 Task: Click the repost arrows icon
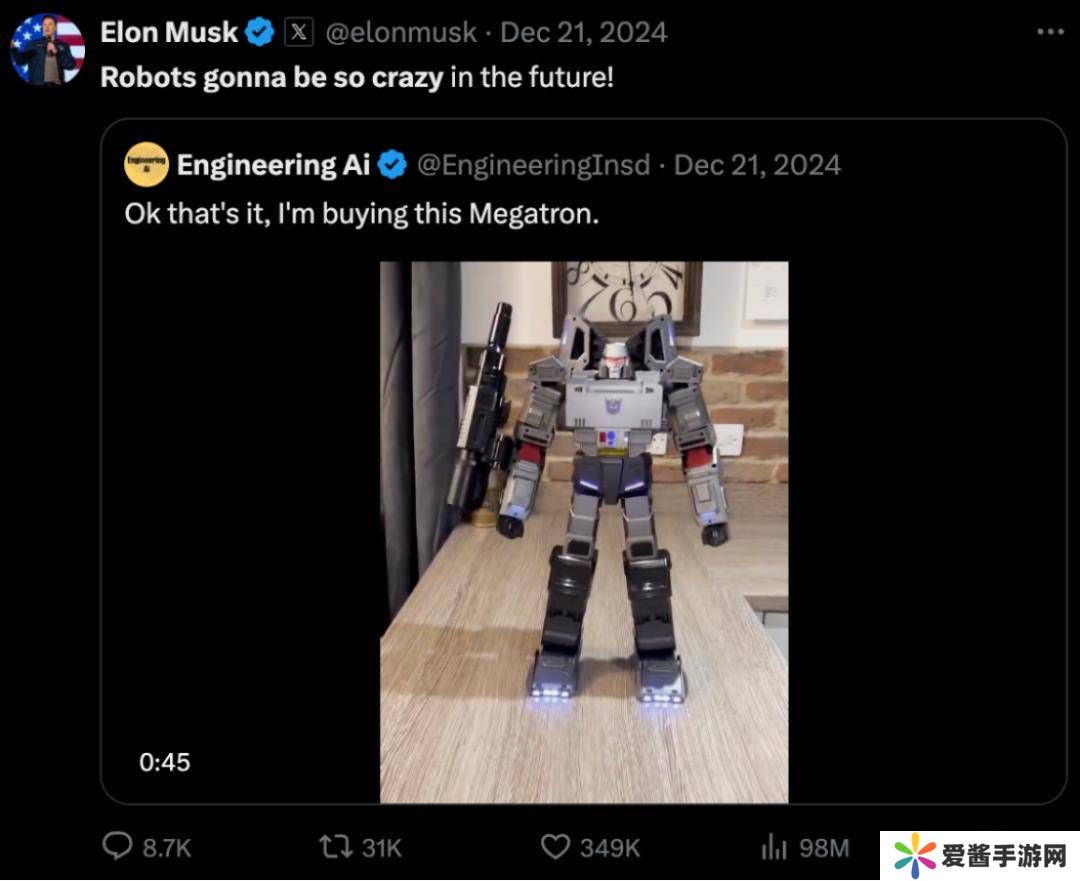pos(333,848)
